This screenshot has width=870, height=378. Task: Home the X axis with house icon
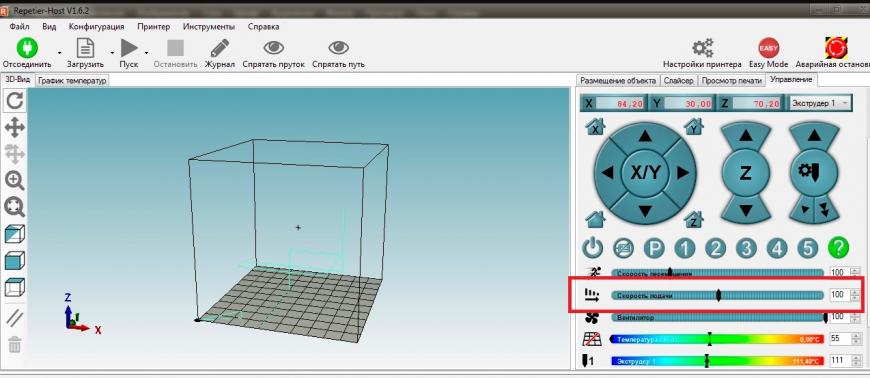[x=595, y=127]
